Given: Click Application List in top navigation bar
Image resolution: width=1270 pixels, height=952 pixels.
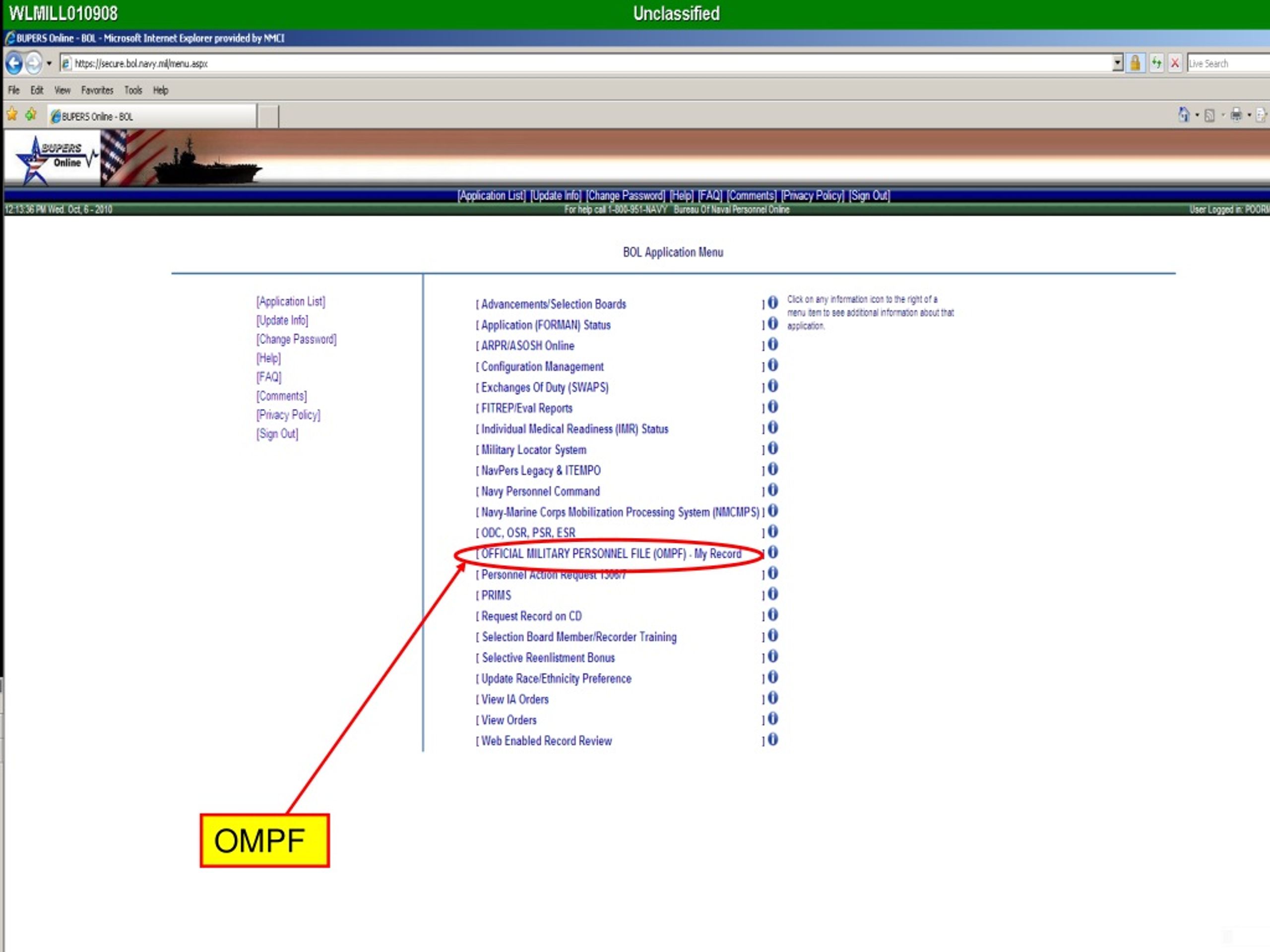Looking at the screenshot, I should (x=492, y=196).
